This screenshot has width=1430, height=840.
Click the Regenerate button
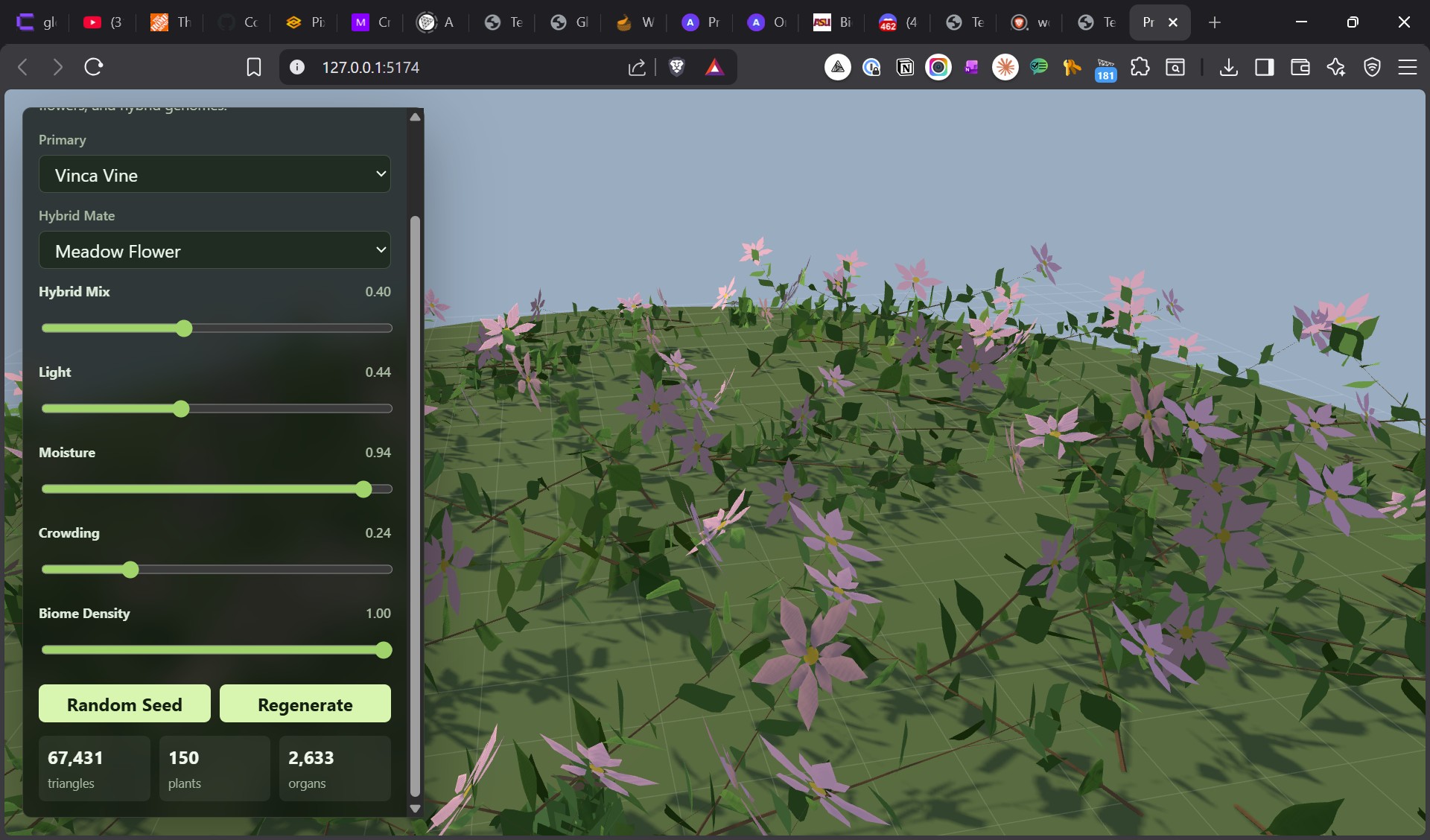click(x=305, y=704)
